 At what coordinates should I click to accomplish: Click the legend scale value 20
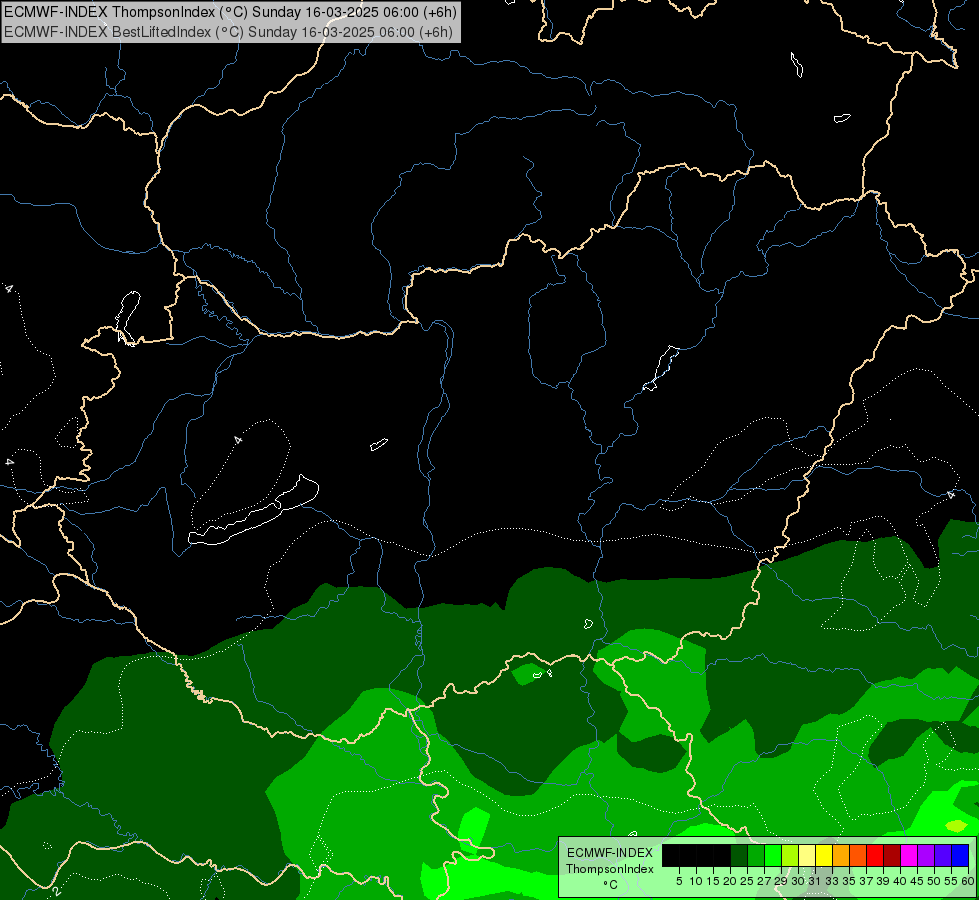click(730, 881)
